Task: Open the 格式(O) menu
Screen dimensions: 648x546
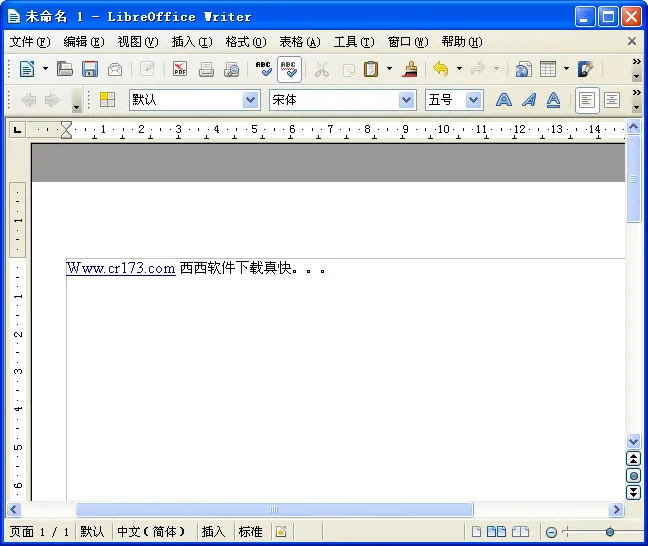Action: click(246, 42)
